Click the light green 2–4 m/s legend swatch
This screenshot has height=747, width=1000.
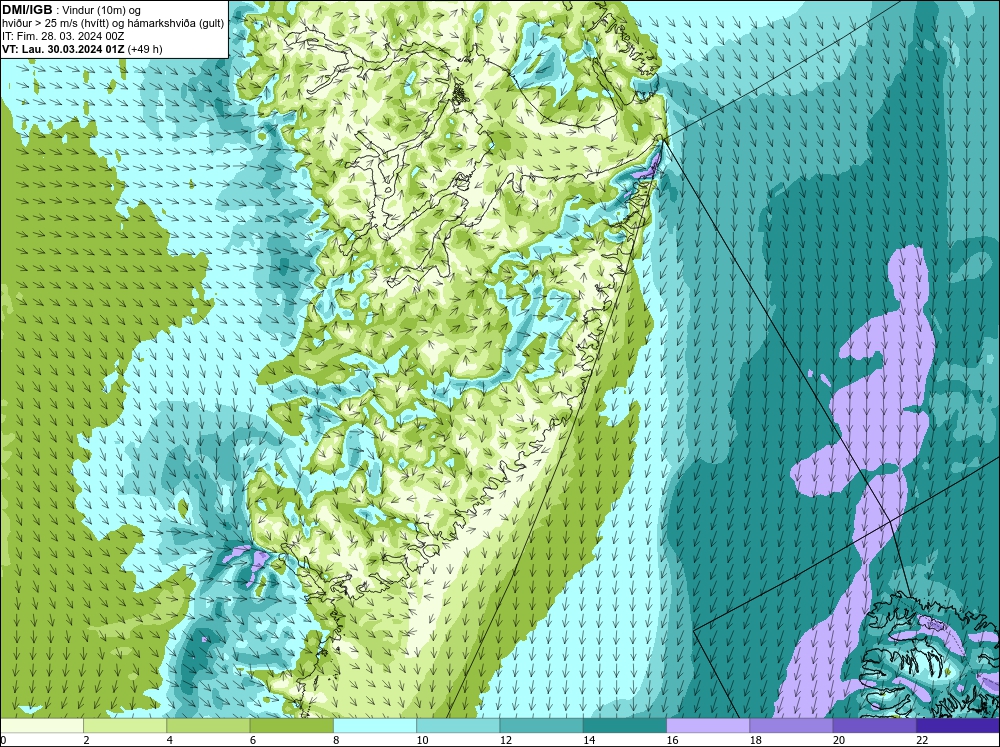click(x=125, y=726)
